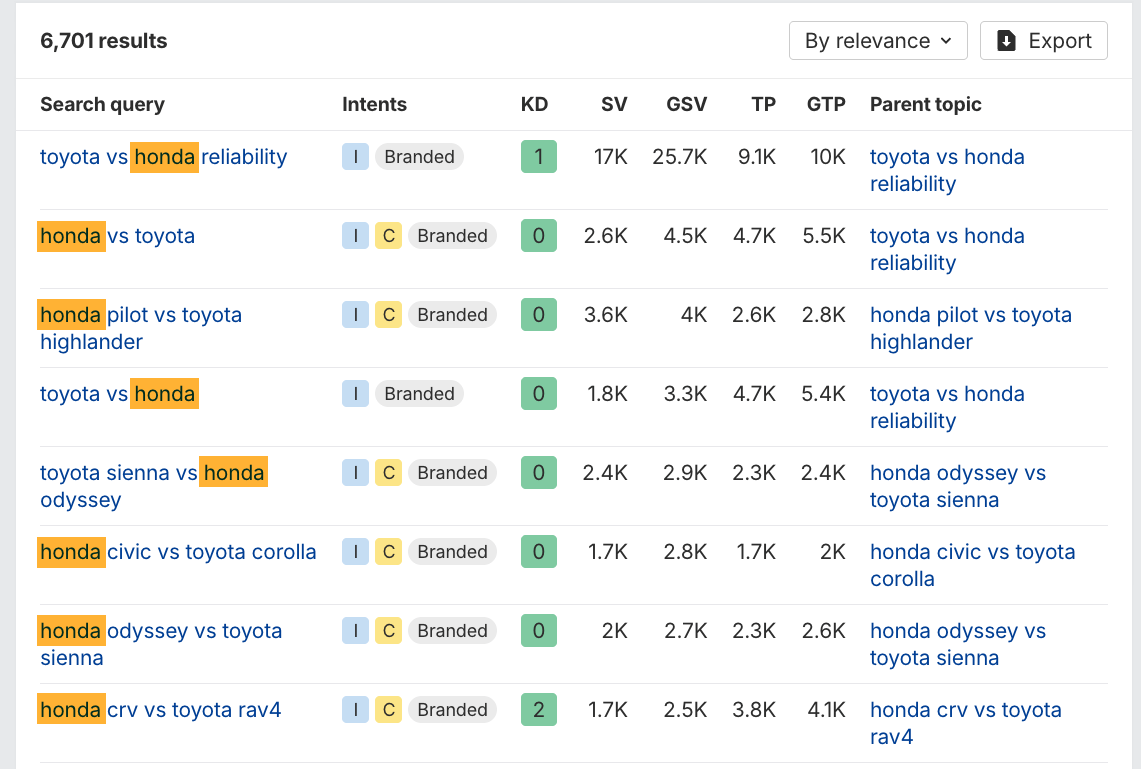Click the Export button
The width and height of the screenshot is (1141, 769).
coord(1043,40)
